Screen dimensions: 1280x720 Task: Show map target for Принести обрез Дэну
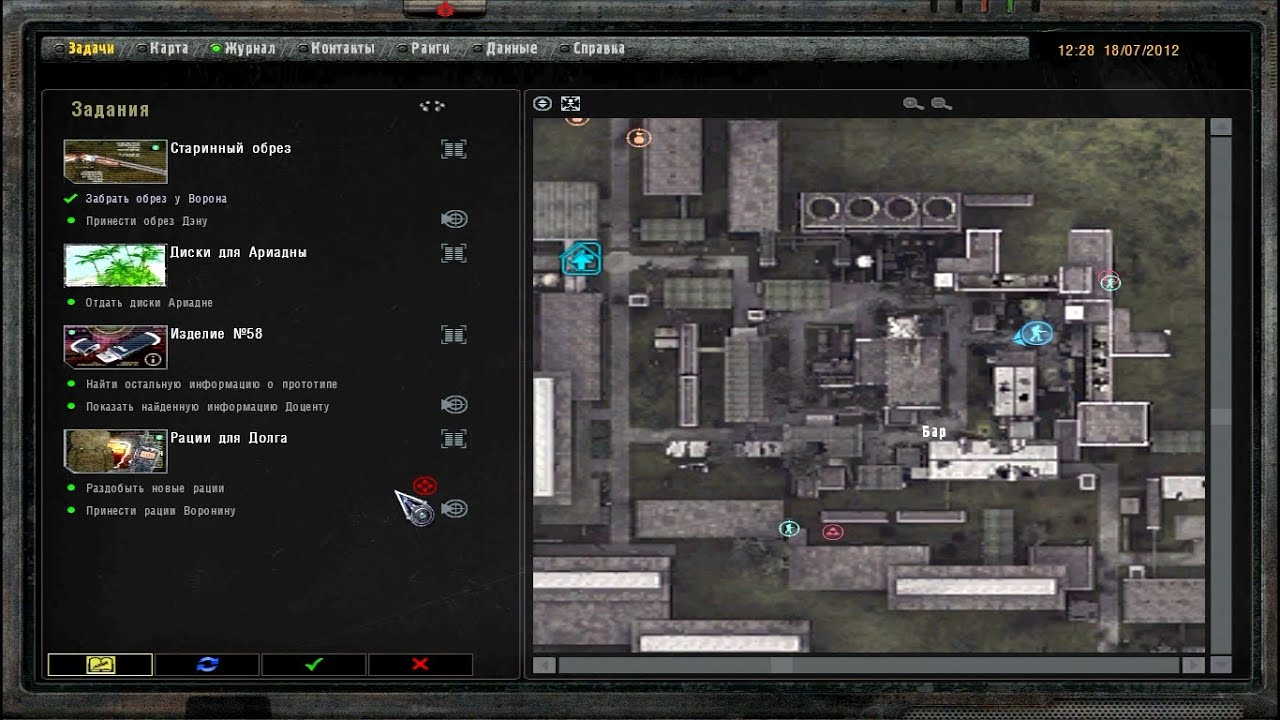(x=454, y=219)
